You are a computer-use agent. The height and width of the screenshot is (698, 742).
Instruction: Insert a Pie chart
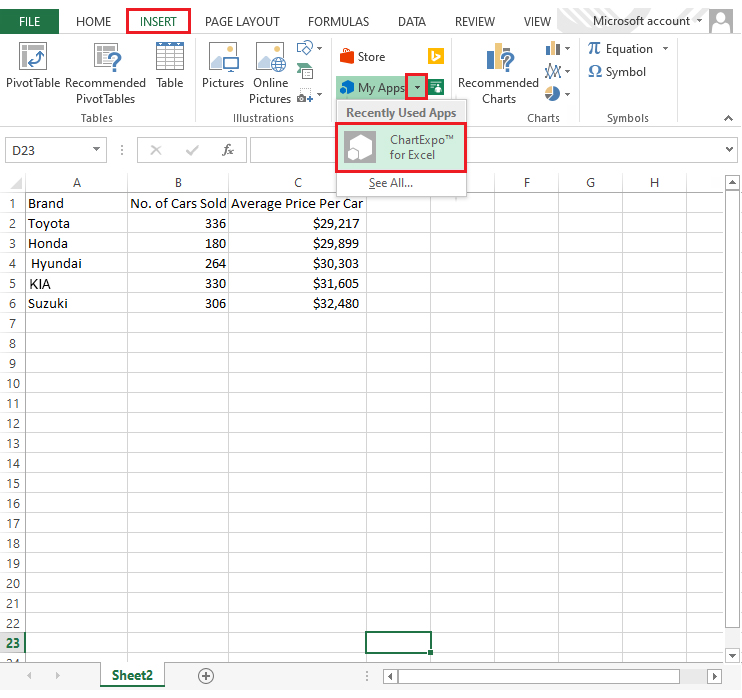pyautogui.click(x=552, y=94)
